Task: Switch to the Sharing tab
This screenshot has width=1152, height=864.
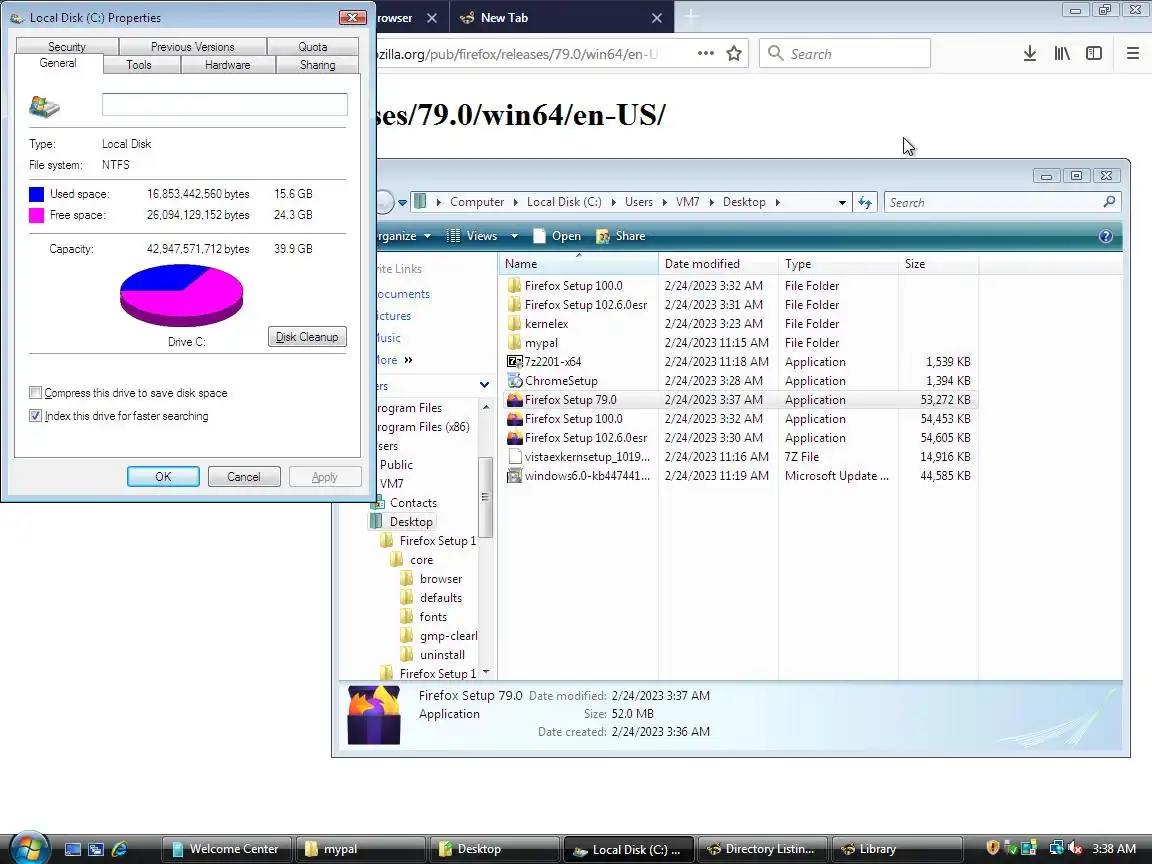Action: [317, 65]
